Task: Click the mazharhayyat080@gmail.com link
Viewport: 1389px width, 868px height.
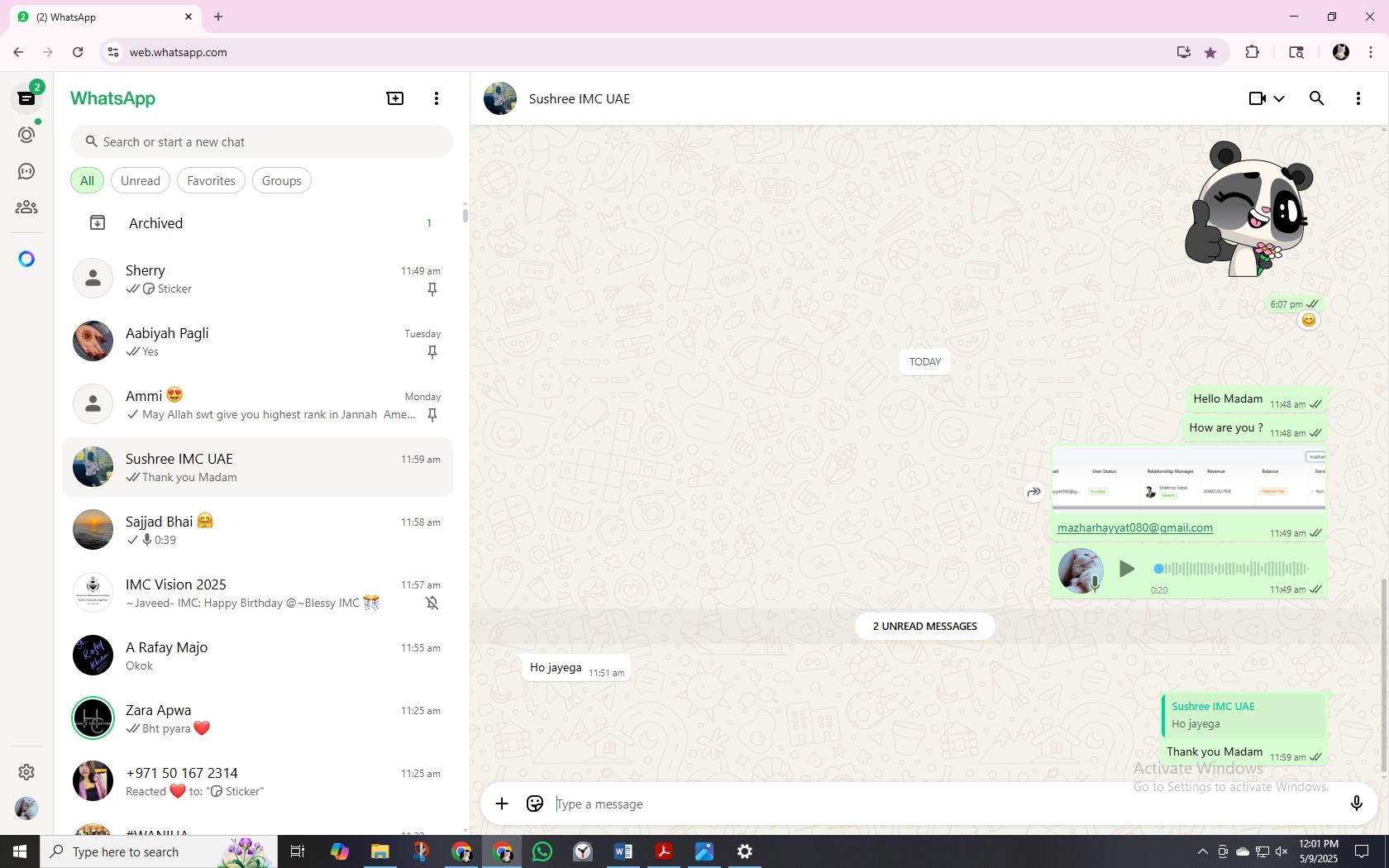Action: [x=1135, y=527]
